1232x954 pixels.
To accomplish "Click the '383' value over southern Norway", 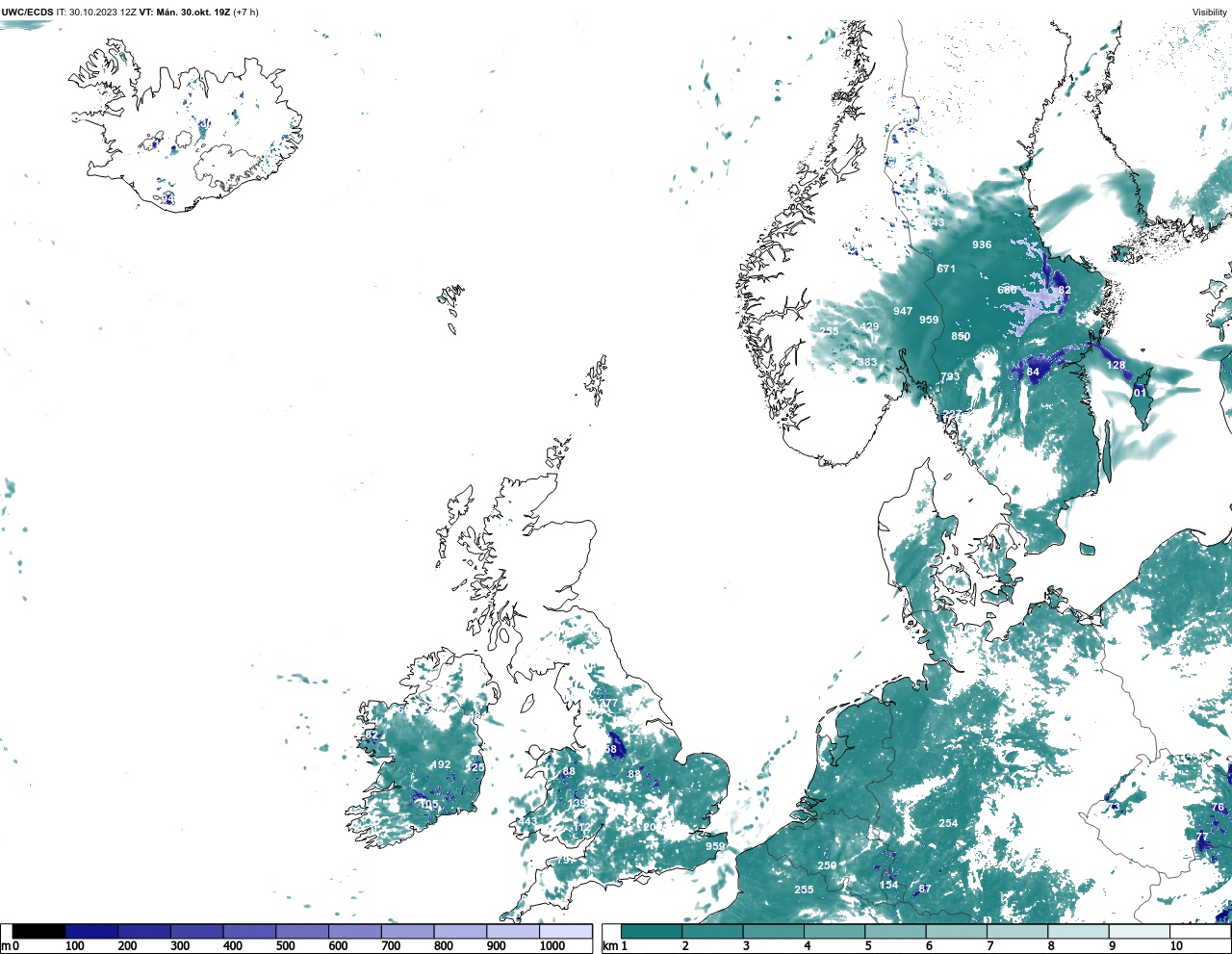I will (x=867, y=362).
